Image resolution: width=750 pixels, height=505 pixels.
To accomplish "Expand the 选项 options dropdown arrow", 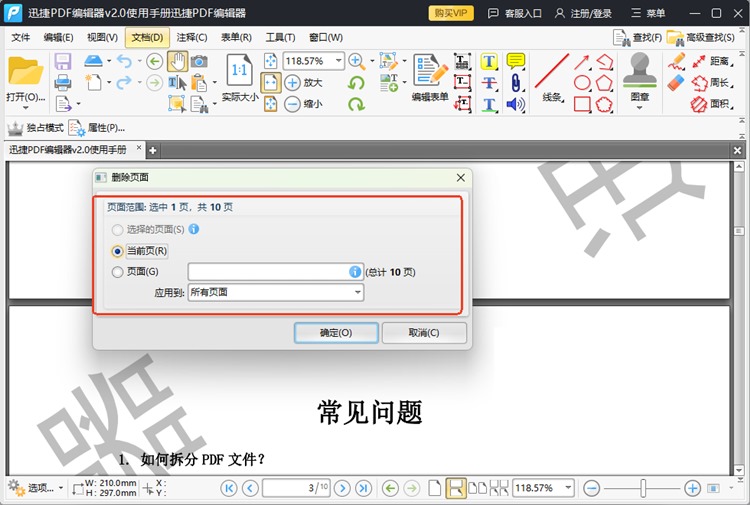I will point(61,488).
